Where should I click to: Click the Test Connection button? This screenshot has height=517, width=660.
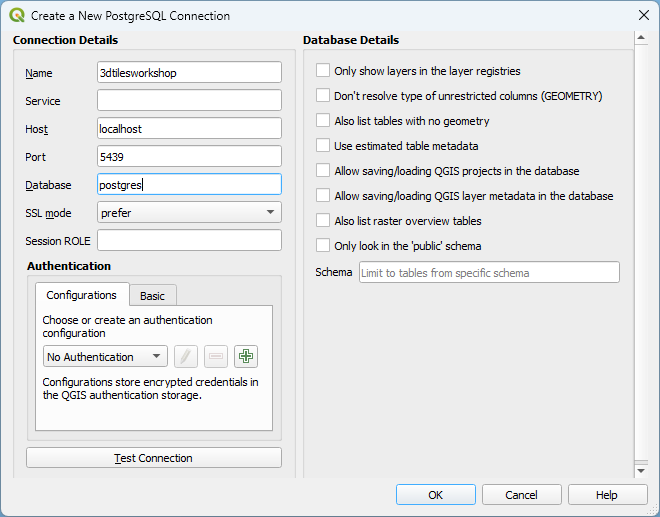(x=154, y=458)
